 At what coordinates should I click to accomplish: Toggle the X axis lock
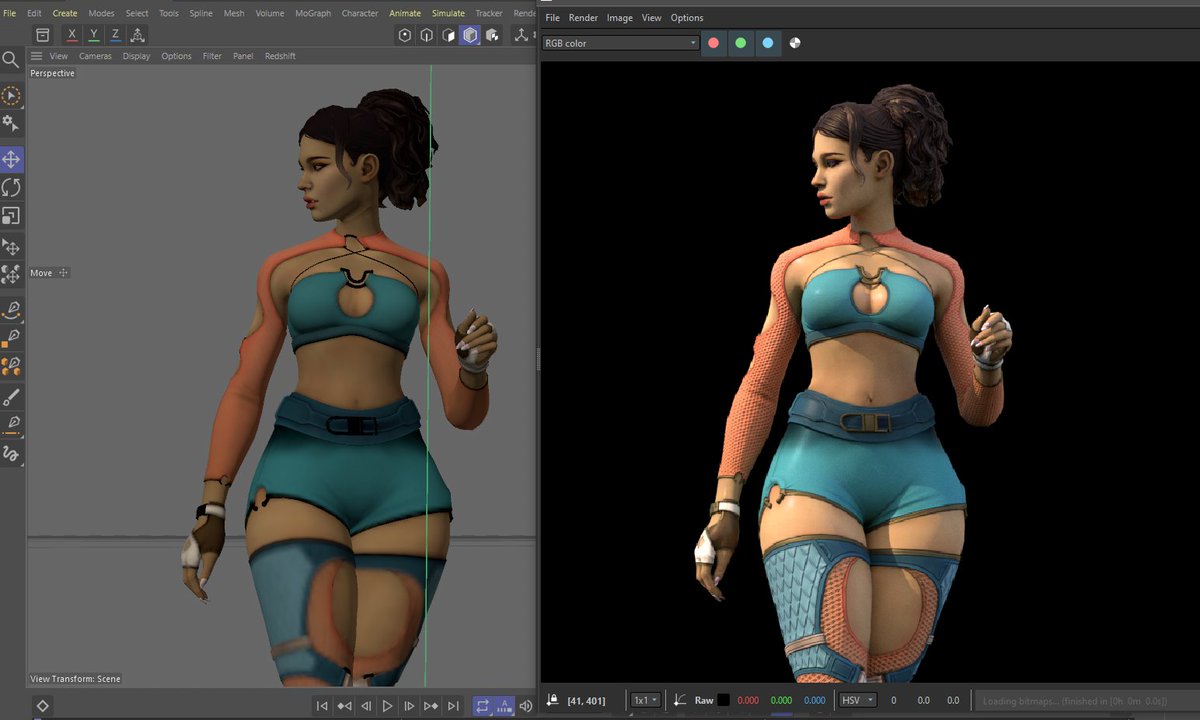click(72, 35)
